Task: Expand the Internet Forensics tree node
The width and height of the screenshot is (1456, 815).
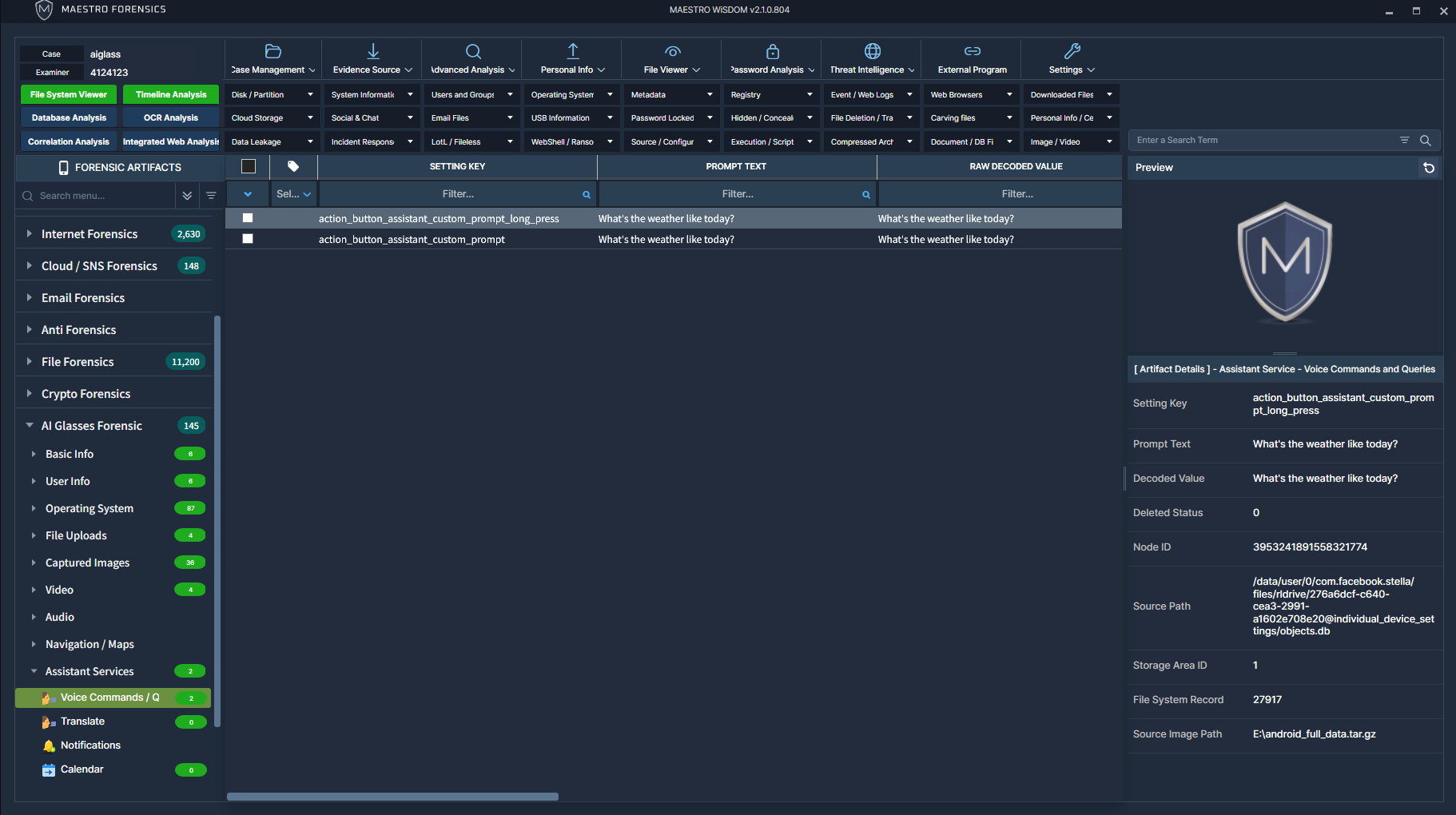Action: (x=30, y=234)
